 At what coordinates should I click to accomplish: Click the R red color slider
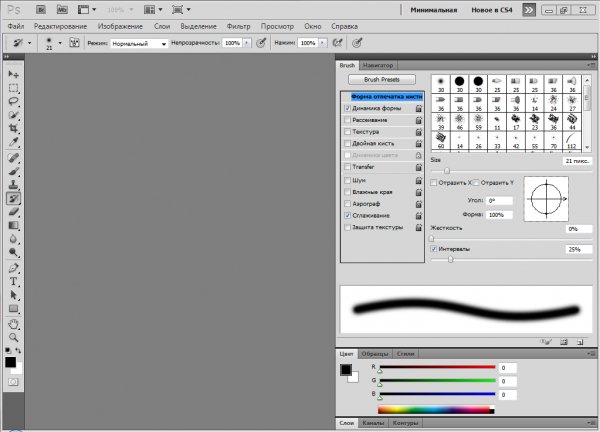(437, 367)
